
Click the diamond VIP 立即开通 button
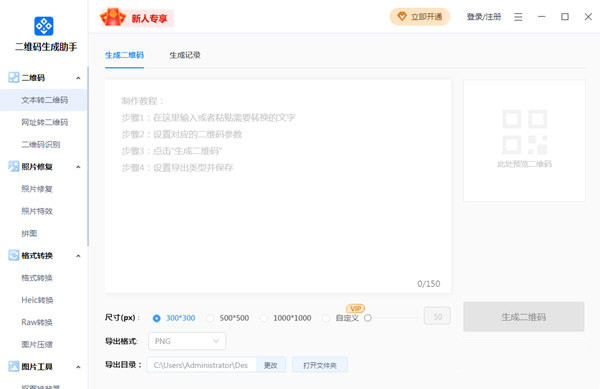point(420,17)
